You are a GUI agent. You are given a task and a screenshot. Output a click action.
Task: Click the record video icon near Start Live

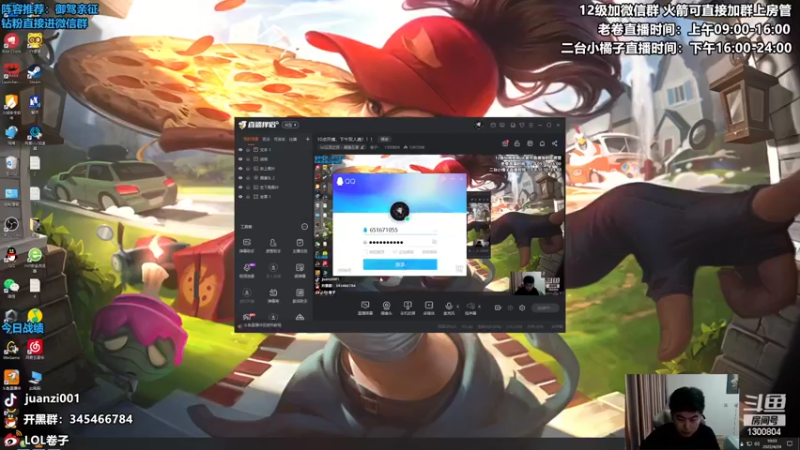[497, 308]
